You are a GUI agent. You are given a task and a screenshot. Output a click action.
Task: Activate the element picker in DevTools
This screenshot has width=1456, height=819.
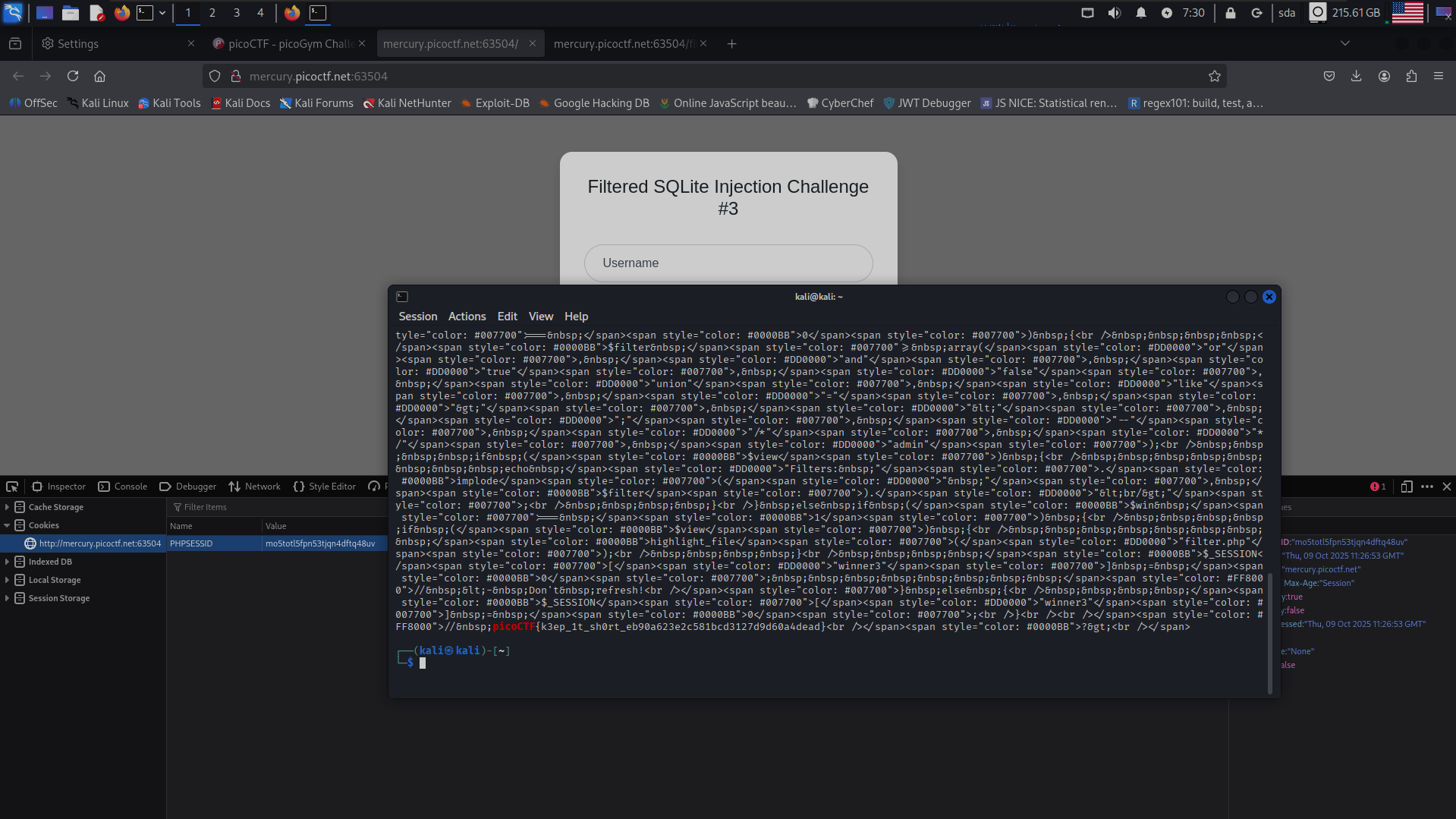(12, 487)
